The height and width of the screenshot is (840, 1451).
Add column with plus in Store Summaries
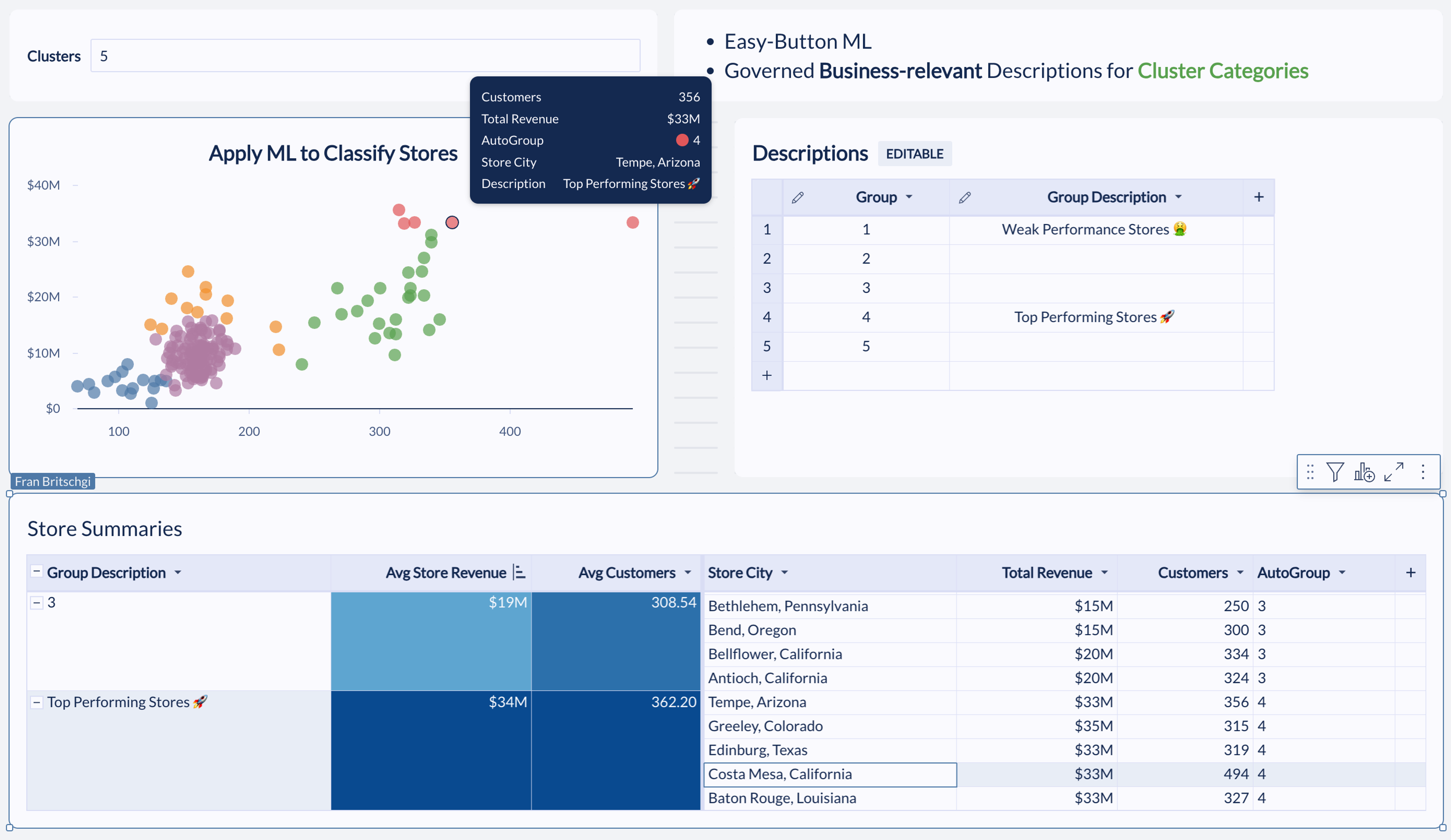[1410, 573]
